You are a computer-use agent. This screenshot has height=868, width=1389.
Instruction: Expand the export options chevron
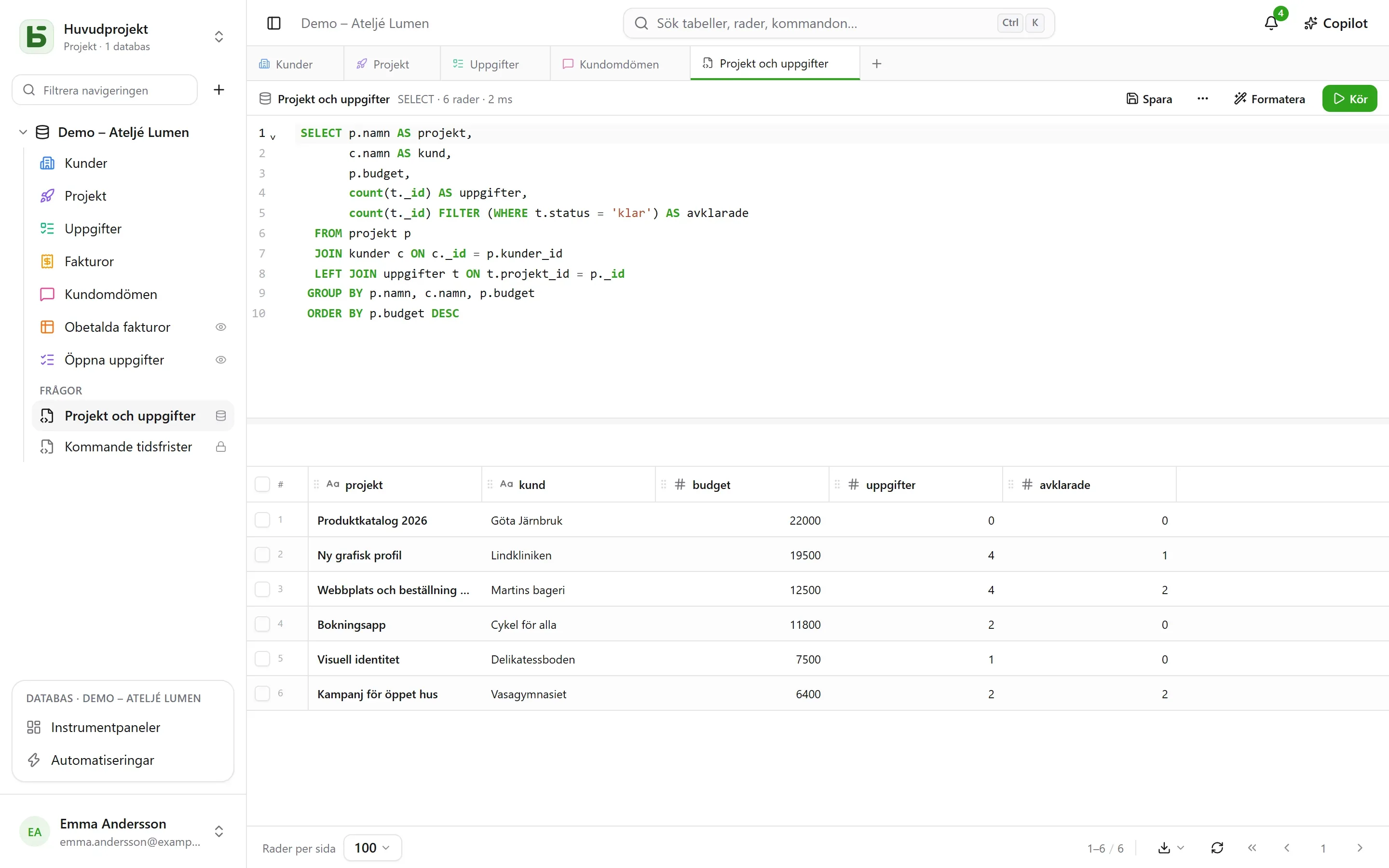coord(1181,848)
